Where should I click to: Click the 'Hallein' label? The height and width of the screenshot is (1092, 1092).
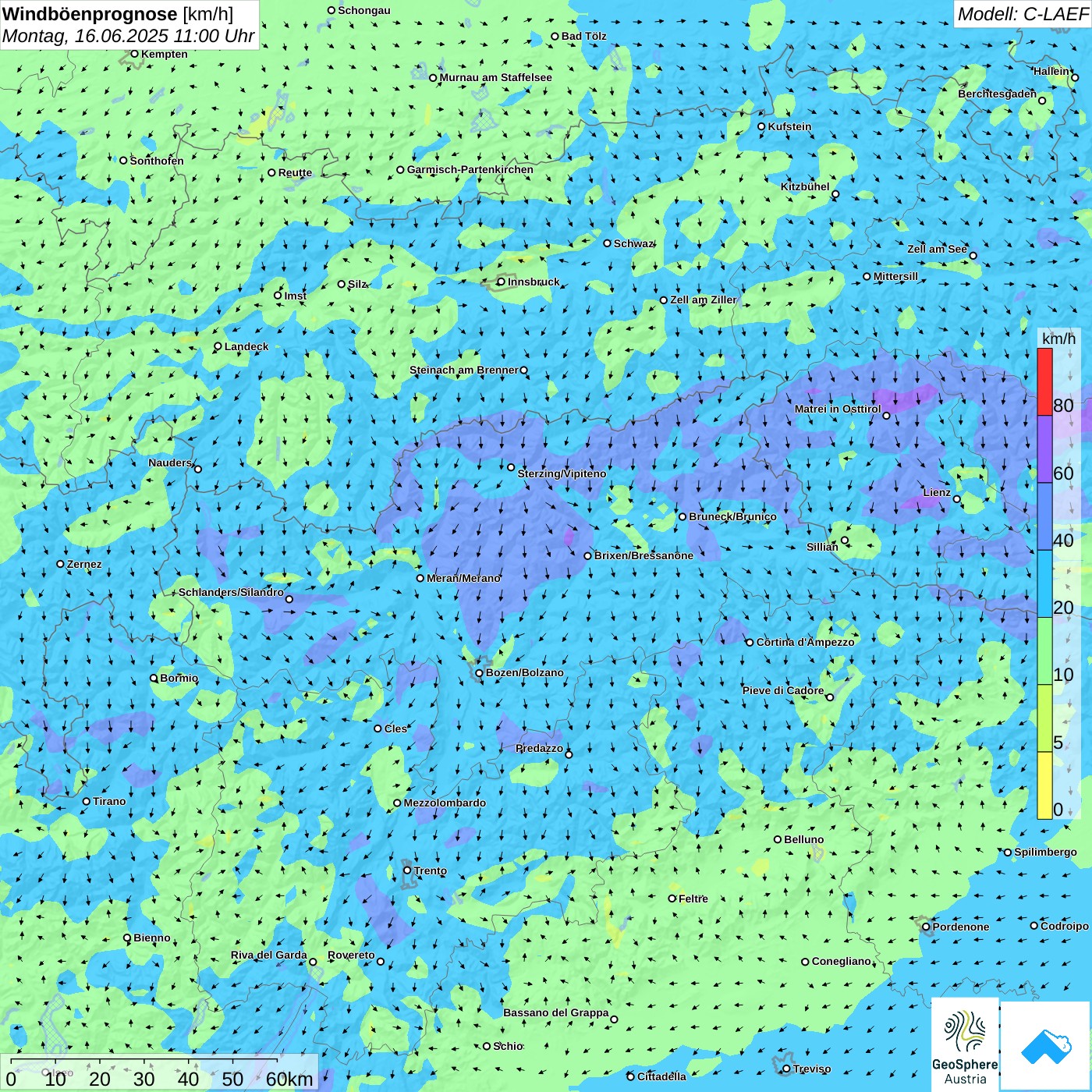coord(1051,71)
